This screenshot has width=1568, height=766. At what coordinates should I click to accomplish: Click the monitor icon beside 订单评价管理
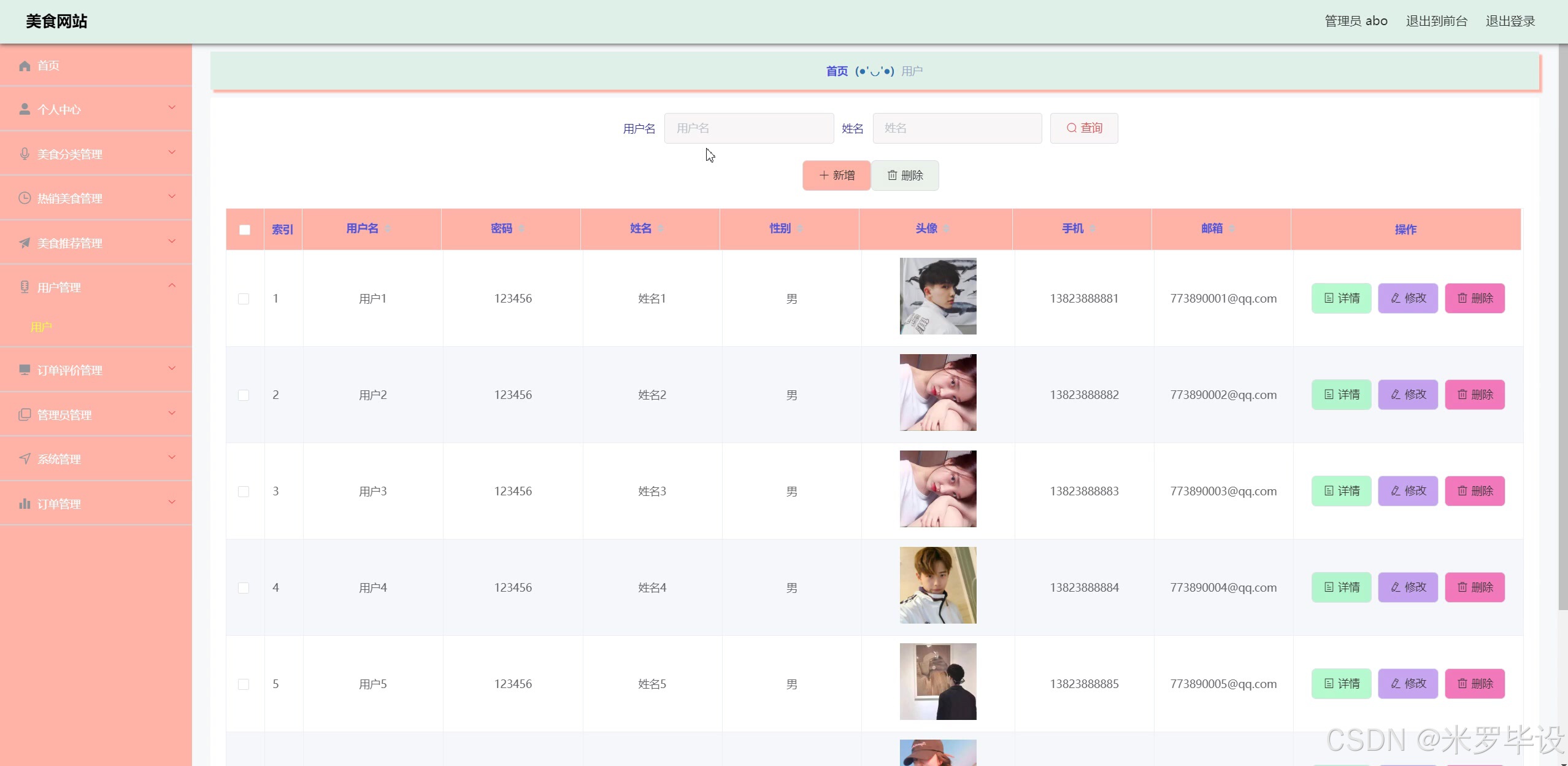pyautogui.click(x=25, y=369)
